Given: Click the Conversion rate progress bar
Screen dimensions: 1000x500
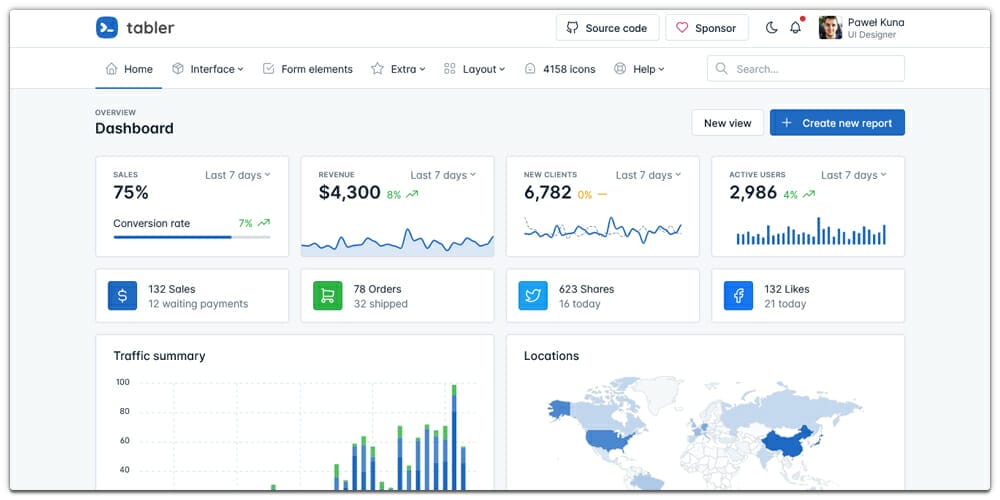Looking at the screenshot, I should 191,237.
